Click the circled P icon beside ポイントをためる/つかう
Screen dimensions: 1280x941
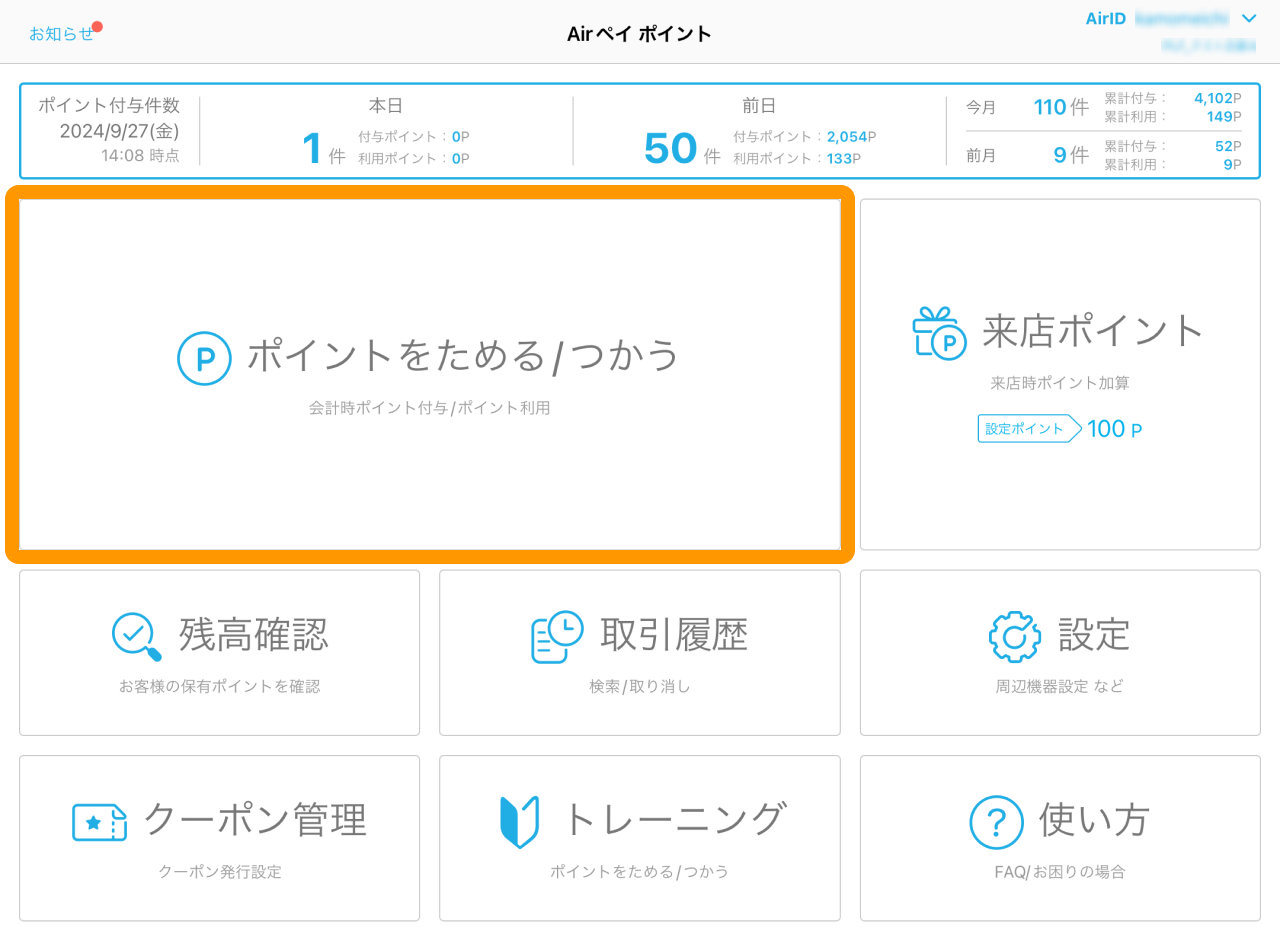[x=204, y=358]
